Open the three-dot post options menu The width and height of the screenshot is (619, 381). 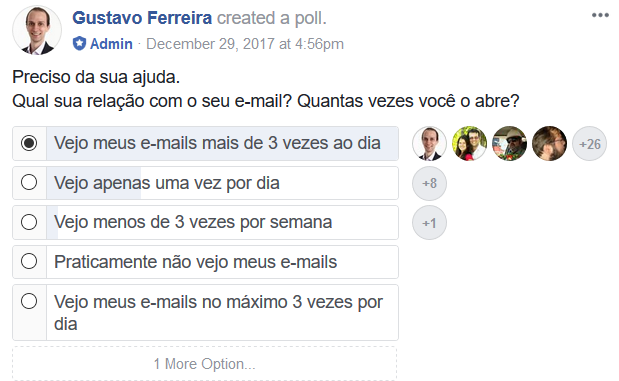click(600, 15)
